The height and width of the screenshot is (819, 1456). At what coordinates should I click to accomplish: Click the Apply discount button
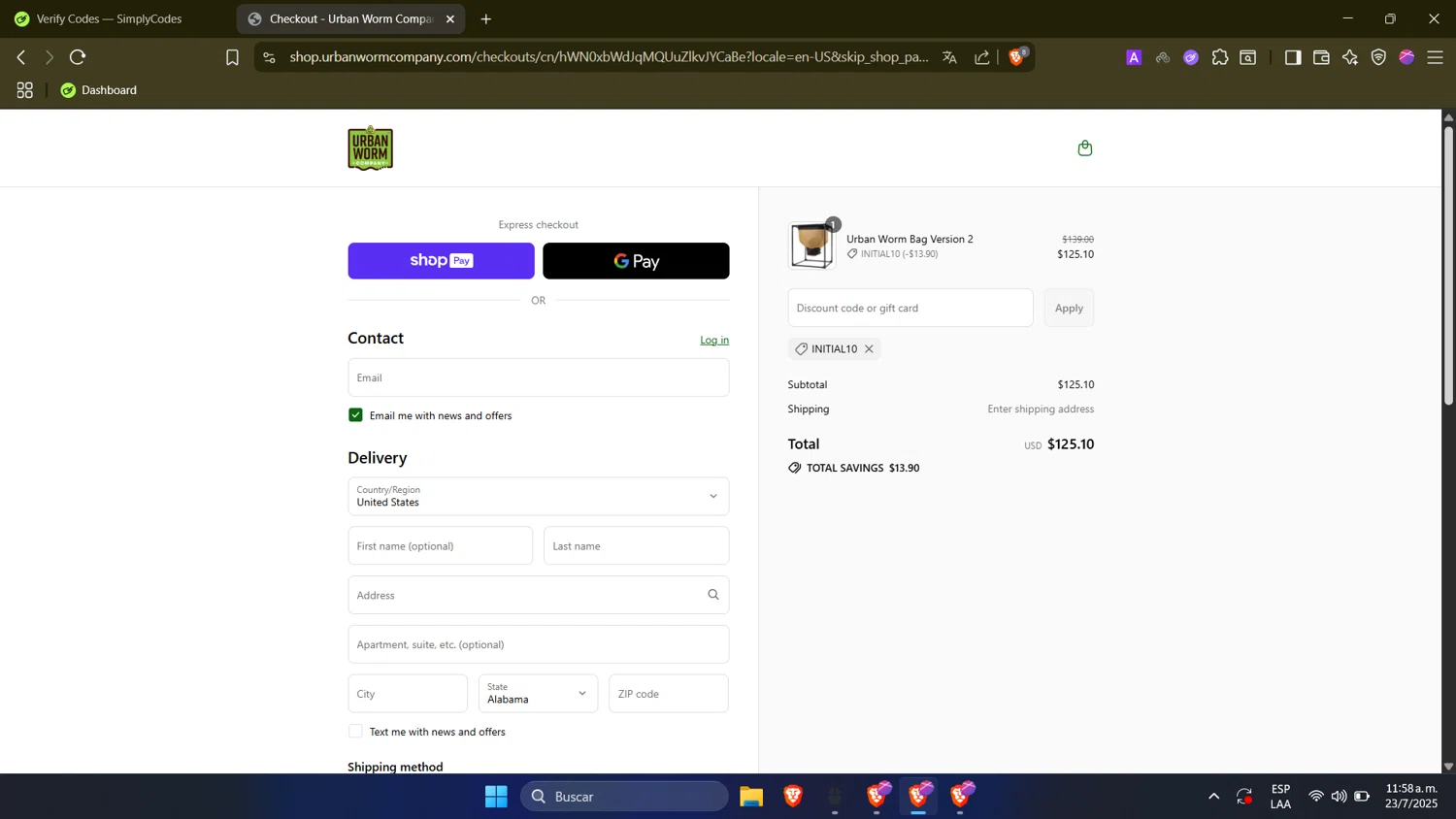pyautogui.click(x=1069, y=308)
